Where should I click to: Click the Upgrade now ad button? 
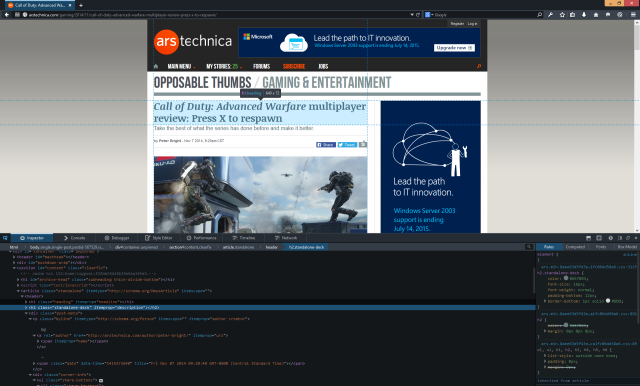click(x=454, y=48)
